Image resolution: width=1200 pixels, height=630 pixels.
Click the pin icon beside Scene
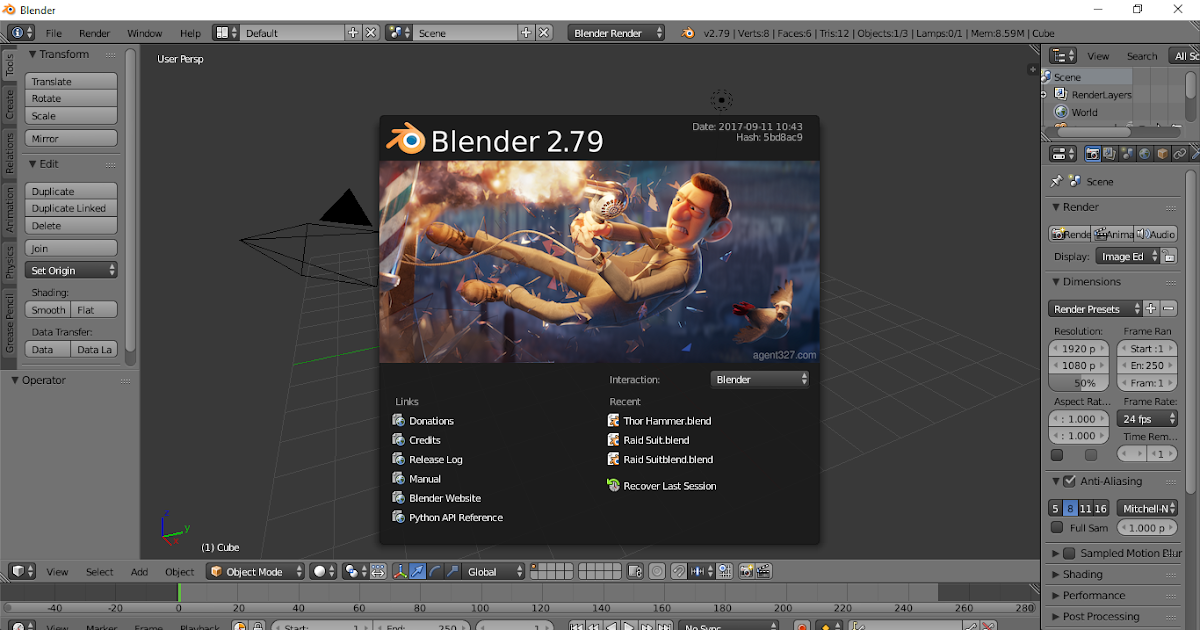pyautogui.click(x=1056, y=181)
